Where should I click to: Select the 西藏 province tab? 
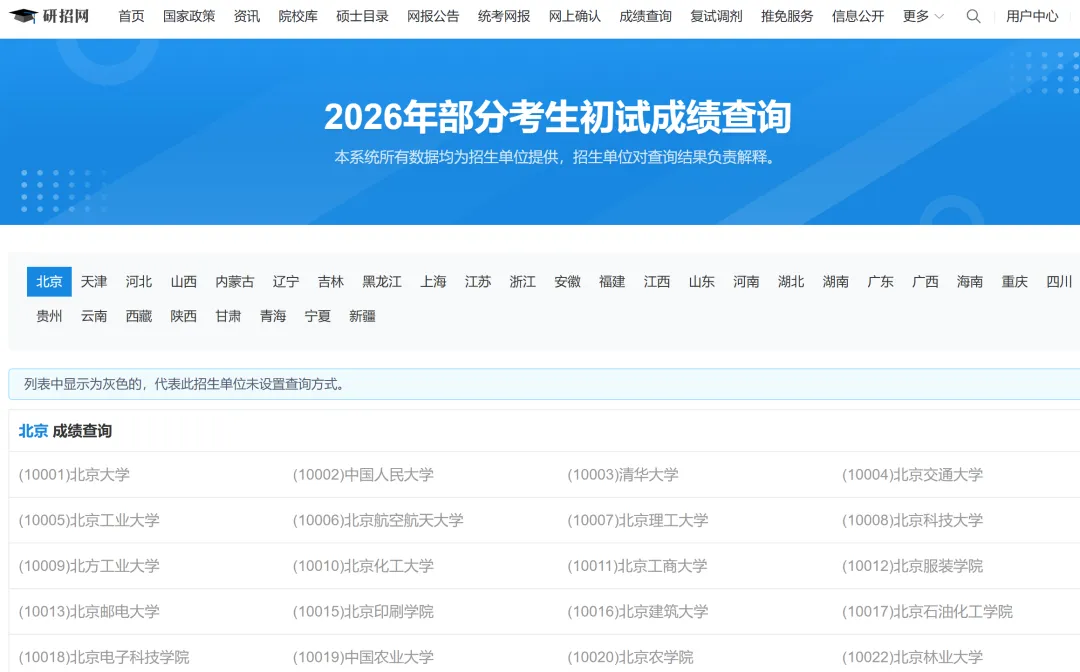click(138, 316)
